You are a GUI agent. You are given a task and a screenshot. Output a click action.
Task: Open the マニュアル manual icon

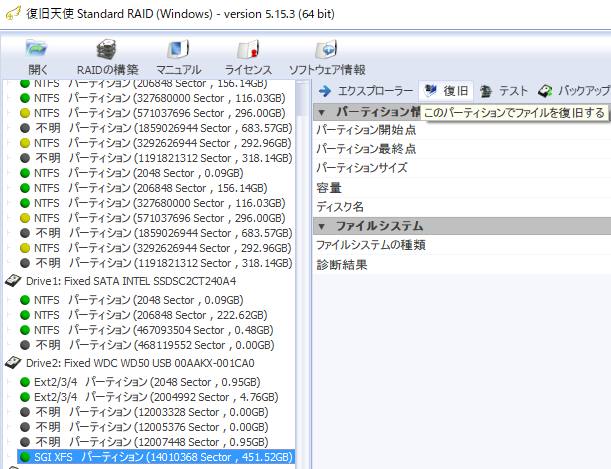tap(178, 56)
